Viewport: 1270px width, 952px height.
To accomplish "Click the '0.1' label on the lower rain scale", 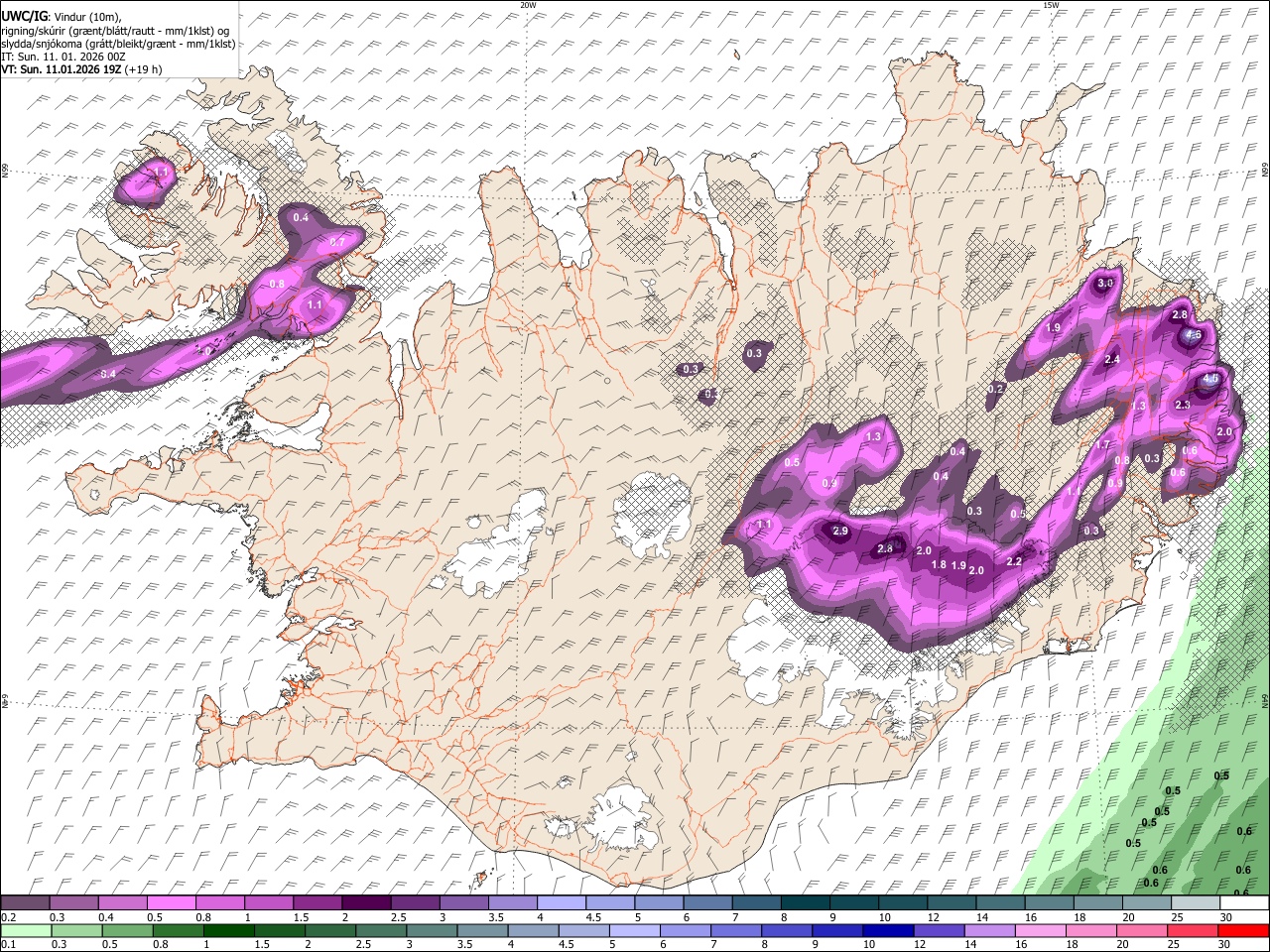I will pos(7,945).
